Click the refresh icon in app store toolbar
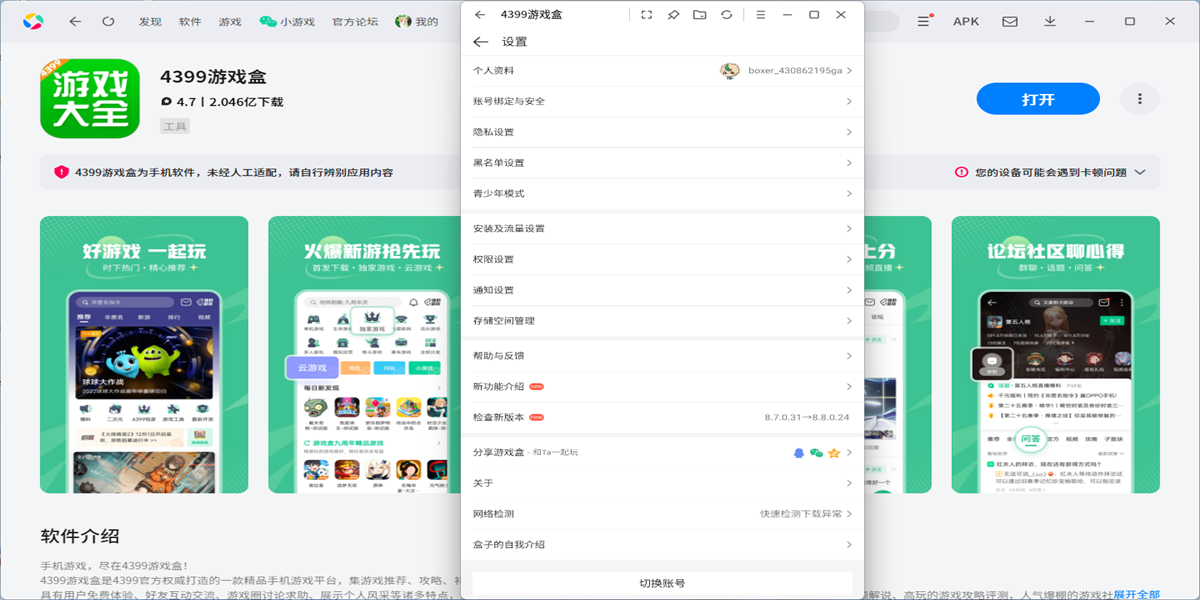 point(108,21)
